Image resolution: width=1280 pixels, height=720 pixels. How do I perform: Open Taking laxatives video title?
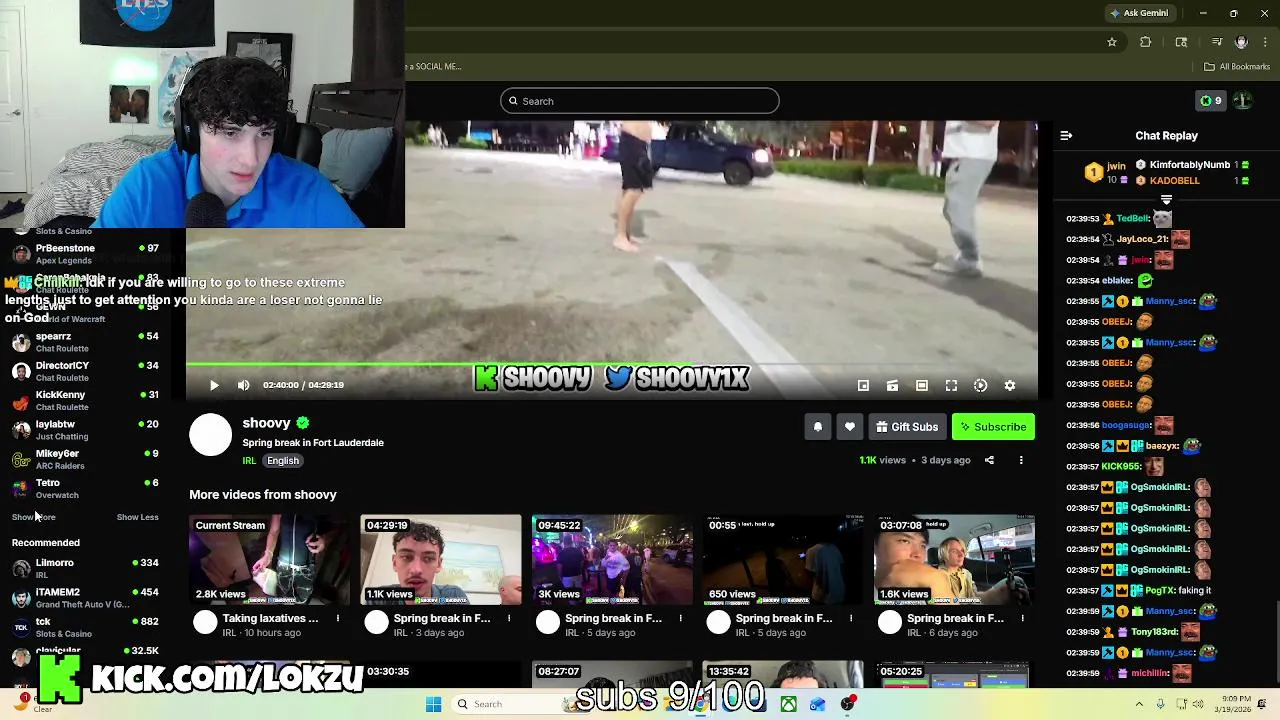(270, 618)
